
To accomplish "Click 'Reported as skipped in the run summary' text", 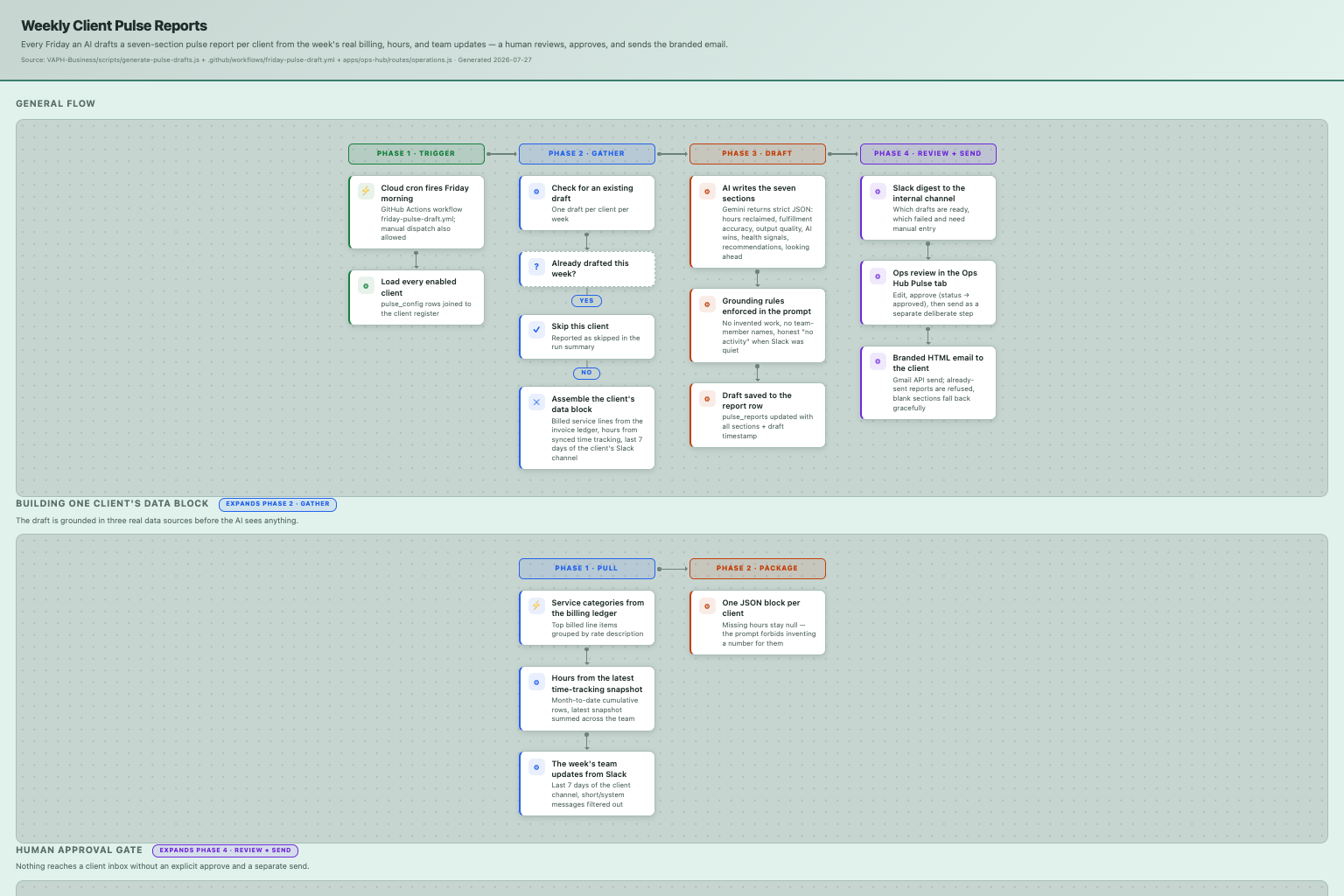I will (596, 343).
